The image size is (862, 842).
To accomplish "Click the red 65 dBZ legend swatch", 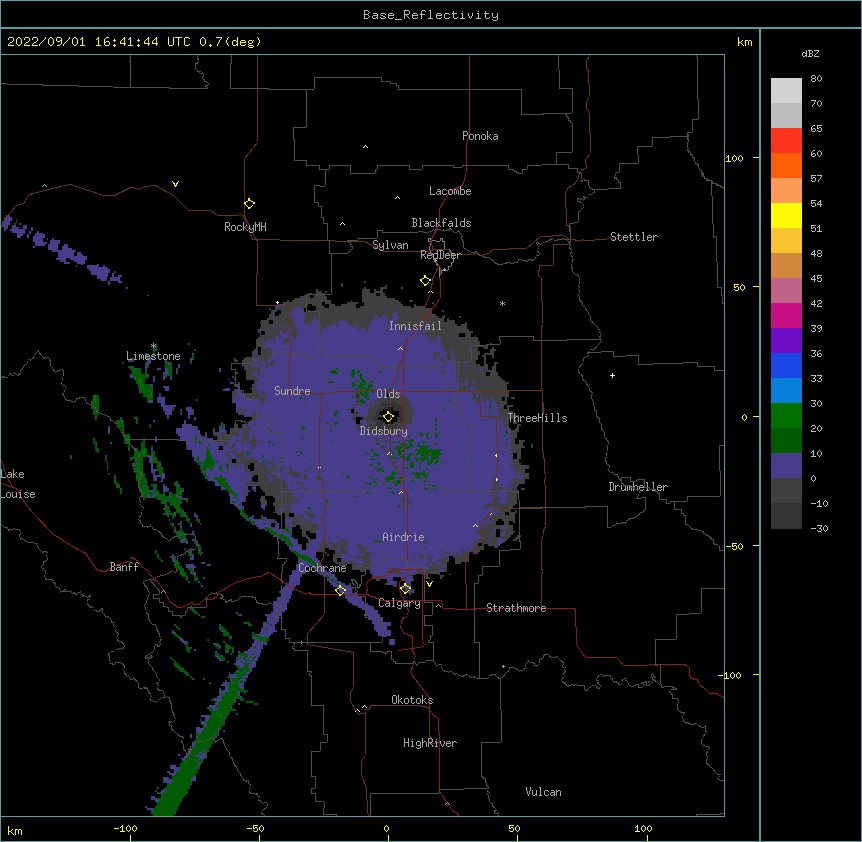I will point(786,141).
